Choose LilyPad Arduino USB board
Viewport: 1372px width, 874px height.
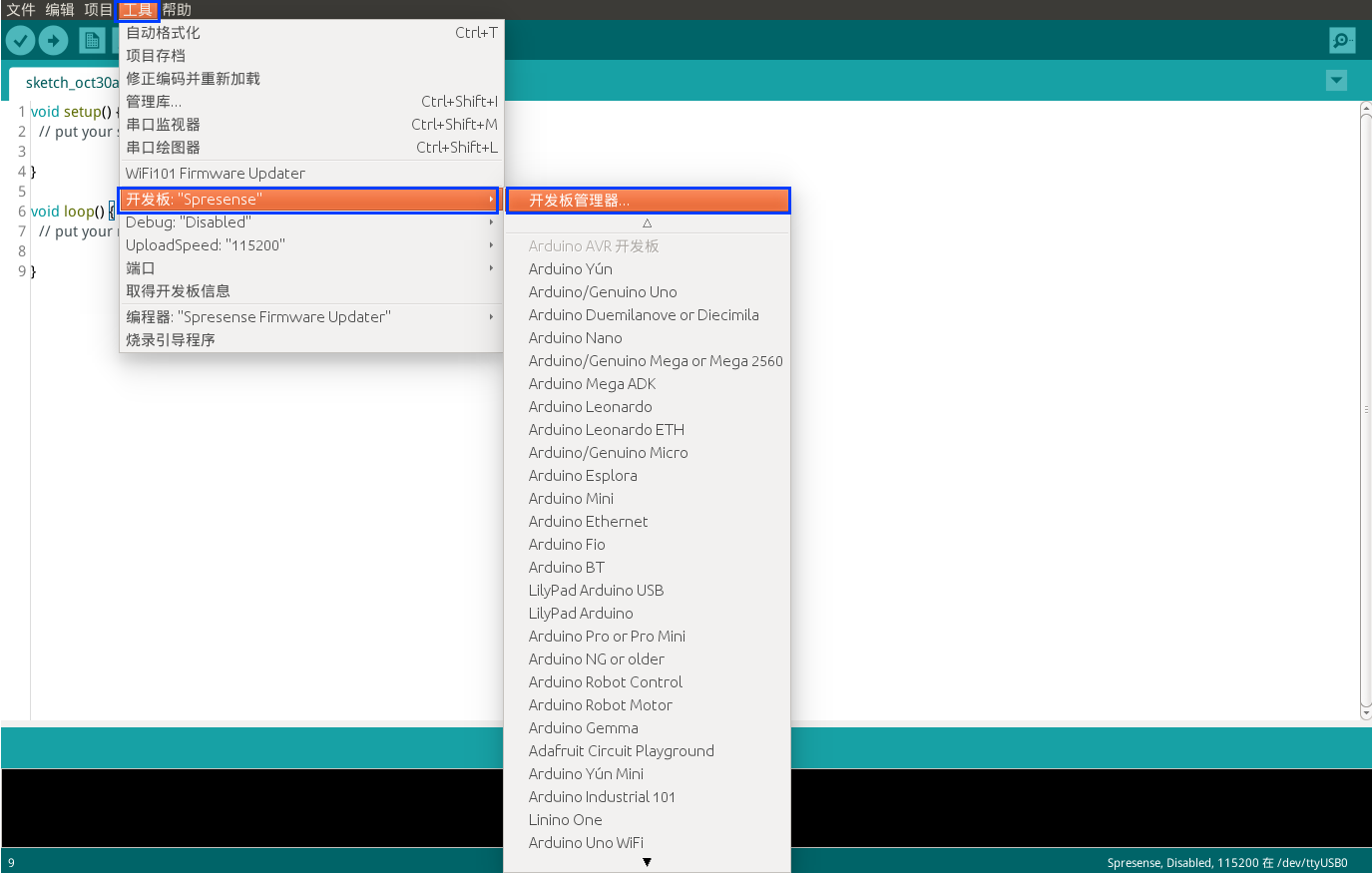(x=594, y=590)
